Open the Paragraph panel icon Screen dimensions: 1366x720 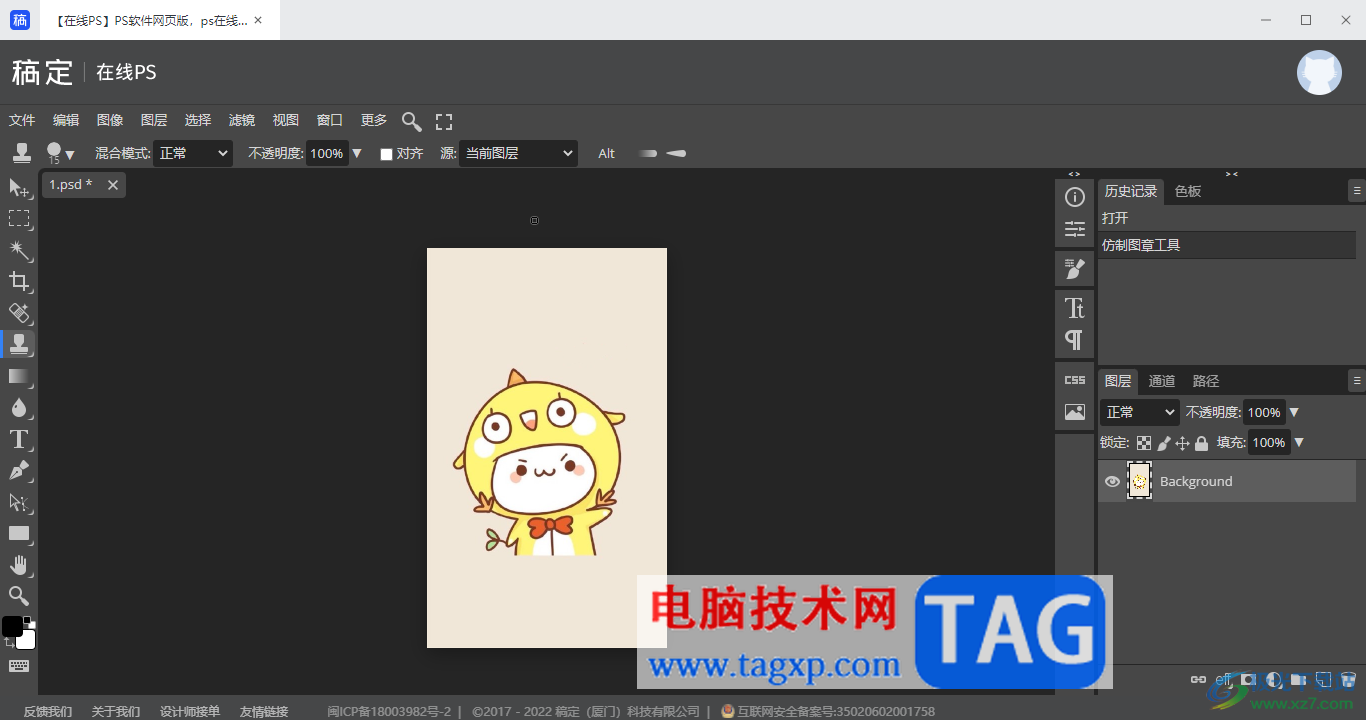[x=1075, y=339]
